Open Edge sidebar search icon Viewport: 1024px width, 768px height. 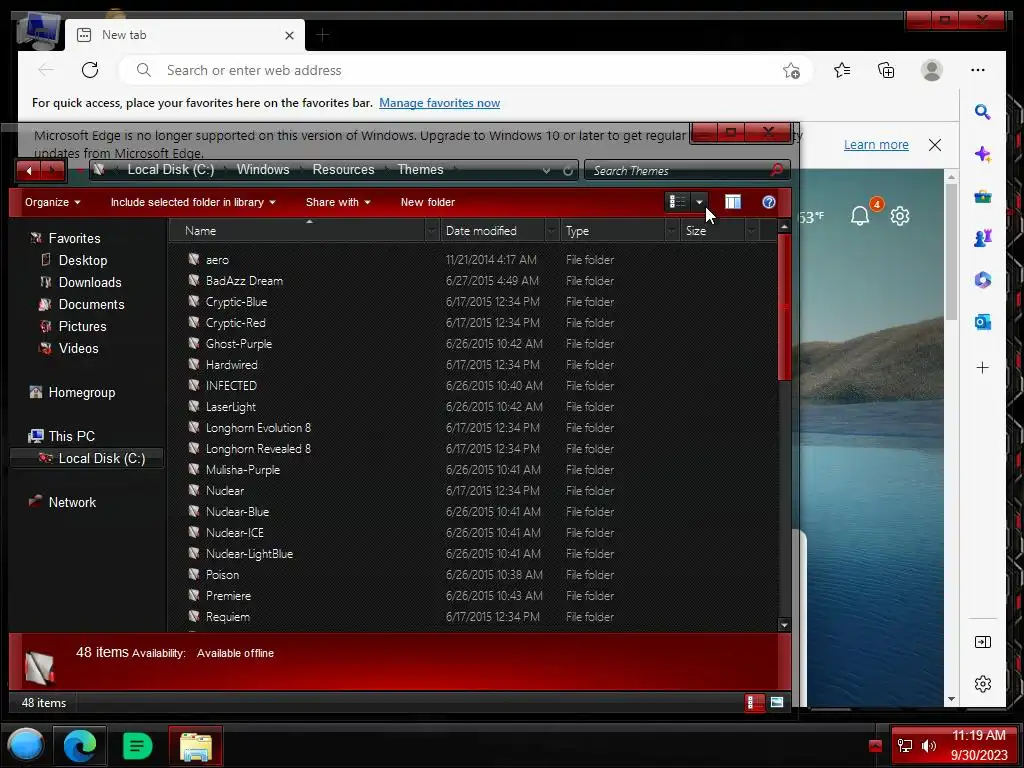point(982,112)
